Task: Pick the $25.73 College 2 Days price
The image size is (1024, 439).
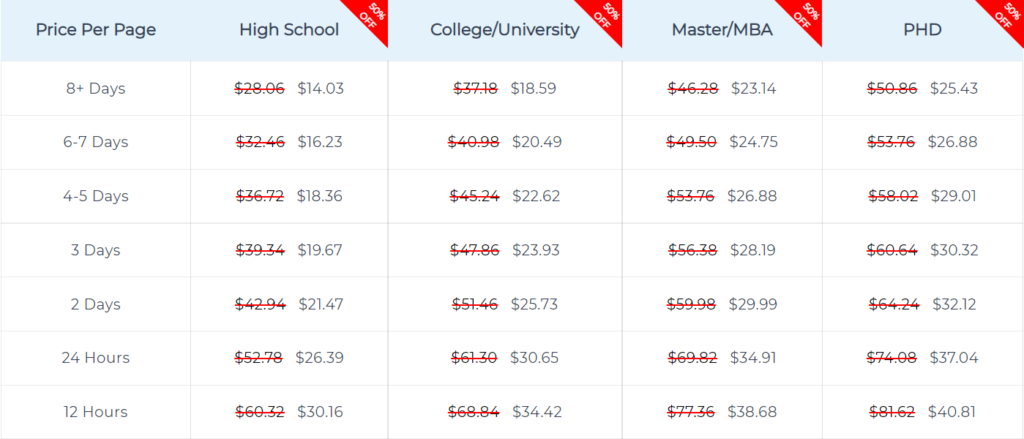Action: point(536,304)
